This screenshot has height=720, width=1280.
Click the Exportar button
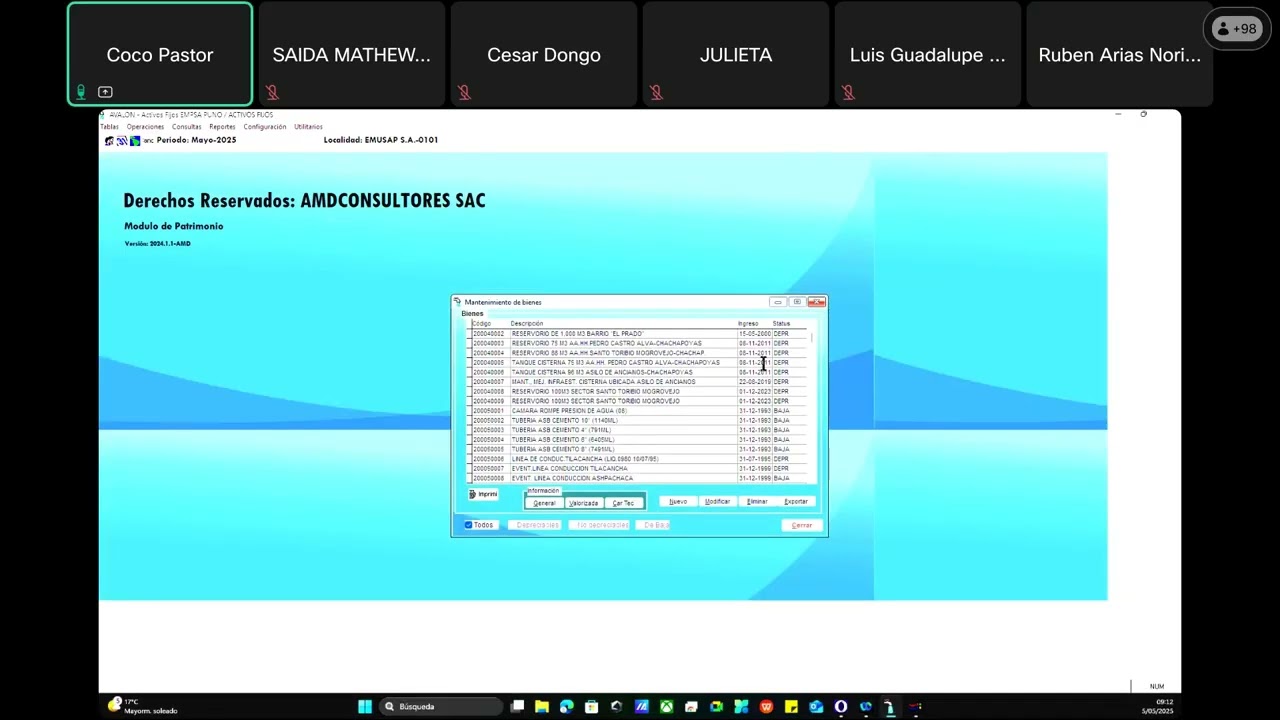click(796, 501)
